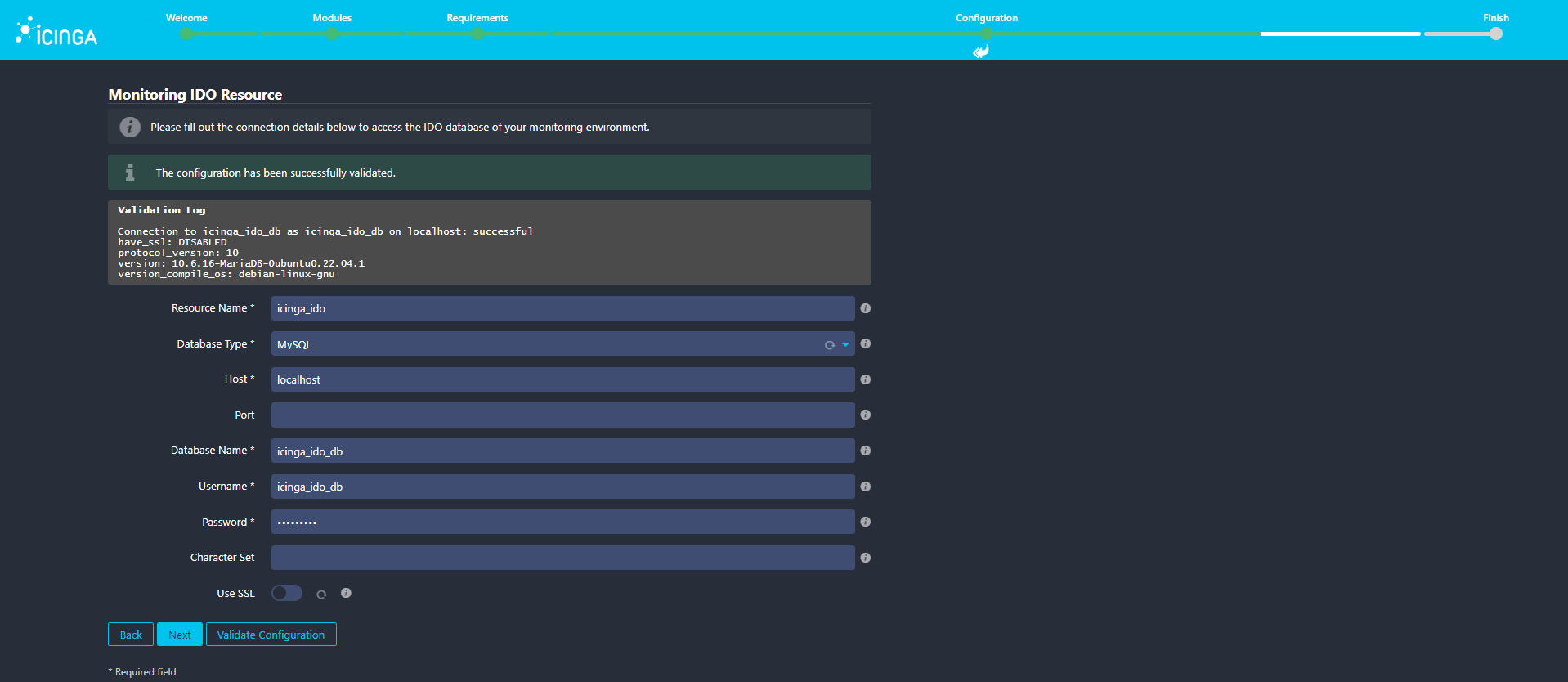Click info icon beside Password field
This screenshot has height=682, width=1568.
(x=865, y=522)
